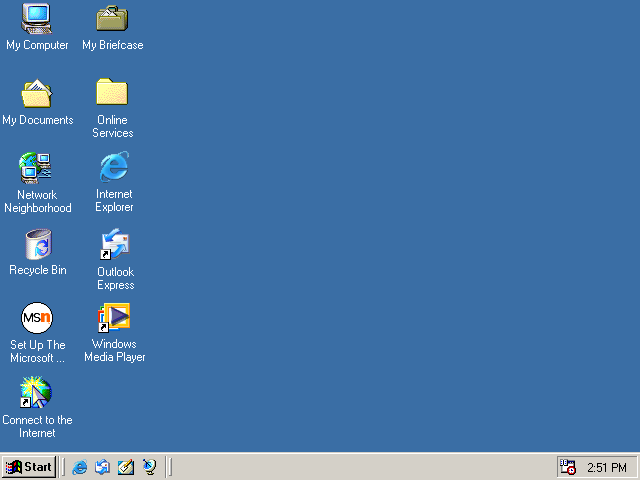Open the Start menu

click(29, 467)
